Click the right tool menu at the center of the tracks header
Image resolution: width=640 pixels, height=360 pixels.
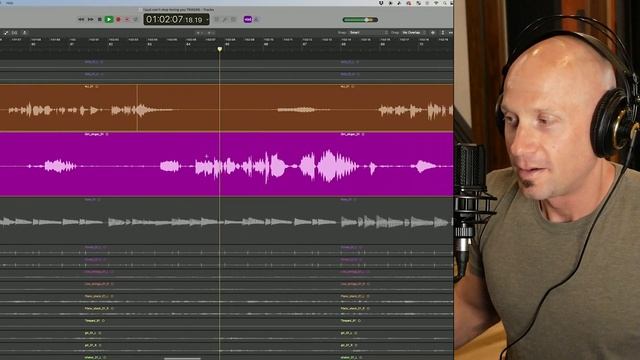click(x=210, y=33)
